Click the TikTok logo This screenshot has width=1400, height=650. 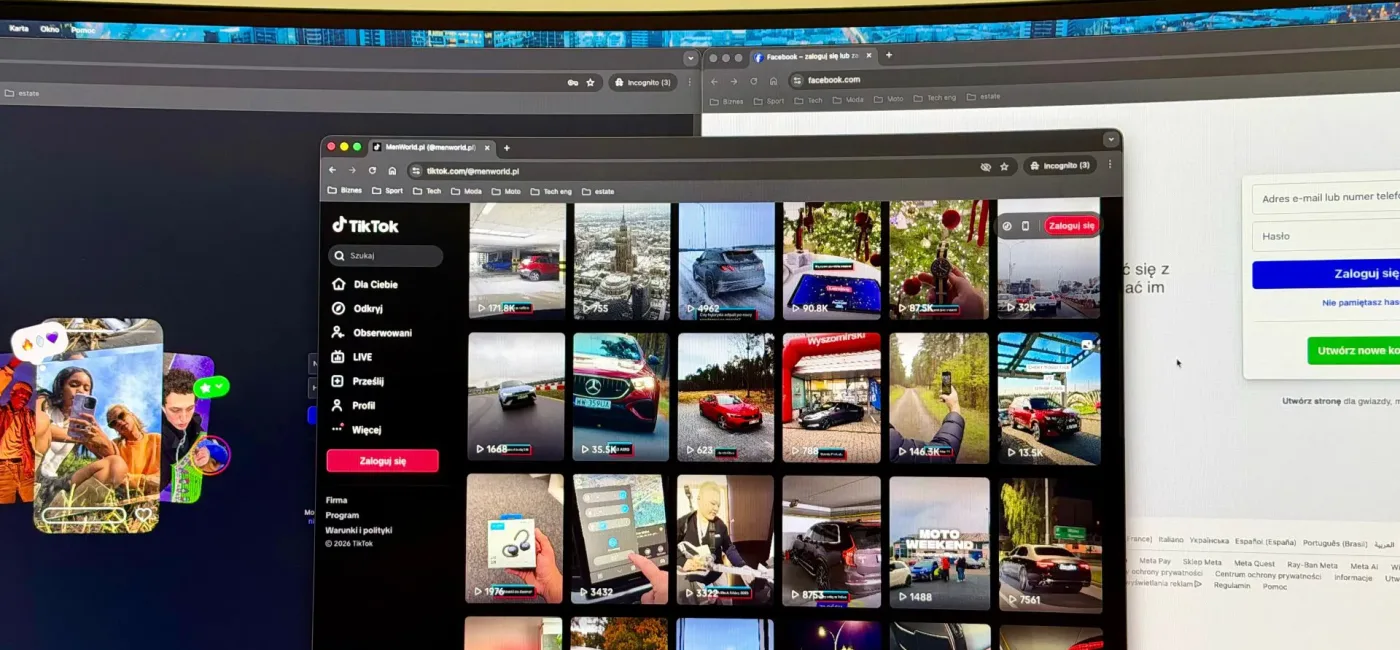coord(365,226)
